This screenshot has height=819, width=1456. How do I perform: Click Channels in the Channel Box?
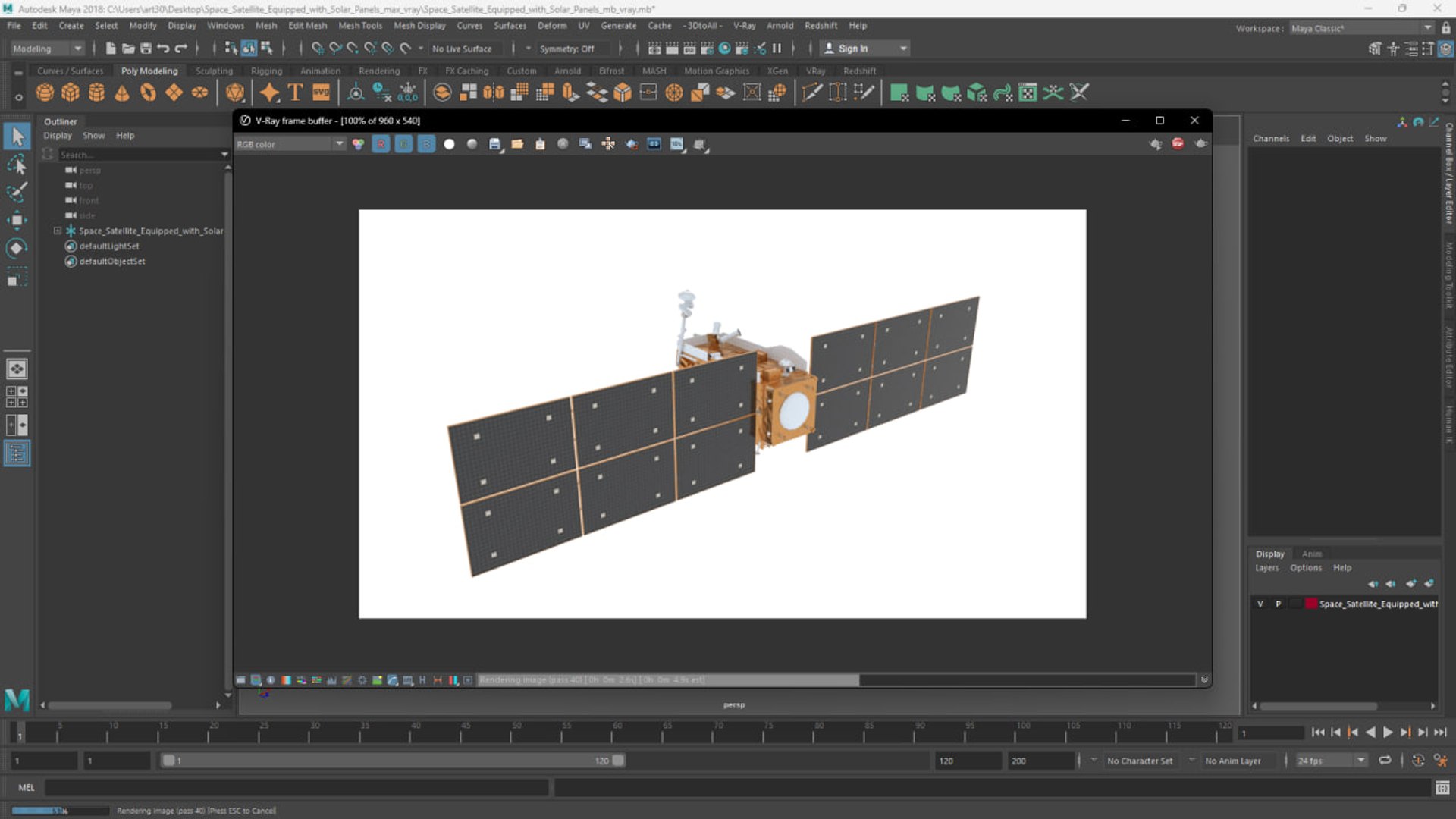1271,138
